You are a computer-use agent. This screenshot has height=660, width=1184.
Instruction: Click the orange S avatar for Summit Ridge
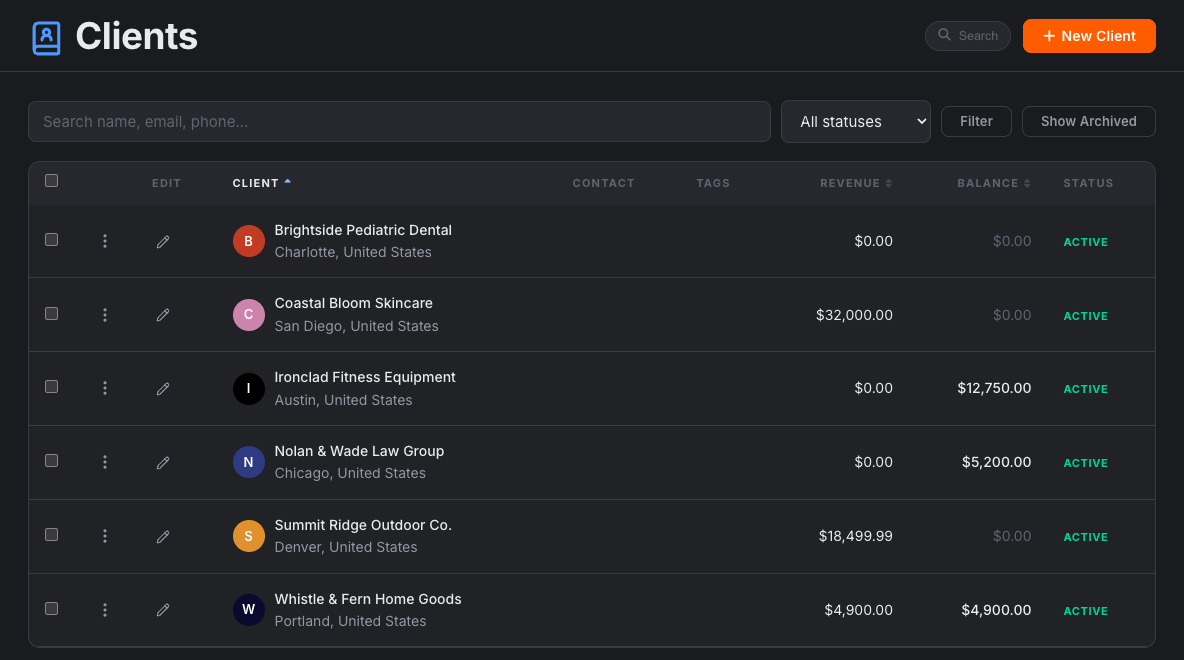(248, 536)
